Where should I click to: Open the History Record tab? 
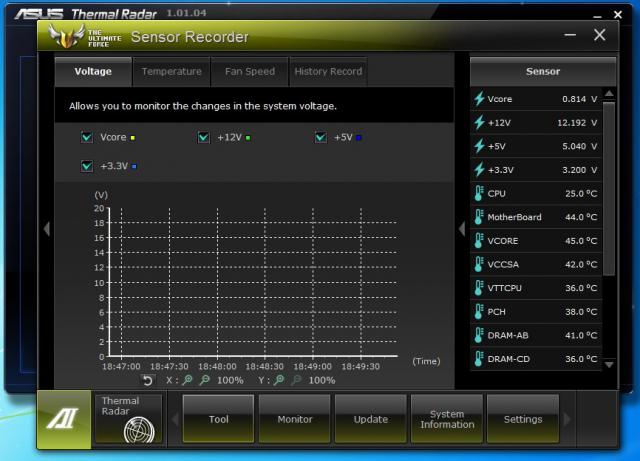pyautogui.click(x=328, y=72)
